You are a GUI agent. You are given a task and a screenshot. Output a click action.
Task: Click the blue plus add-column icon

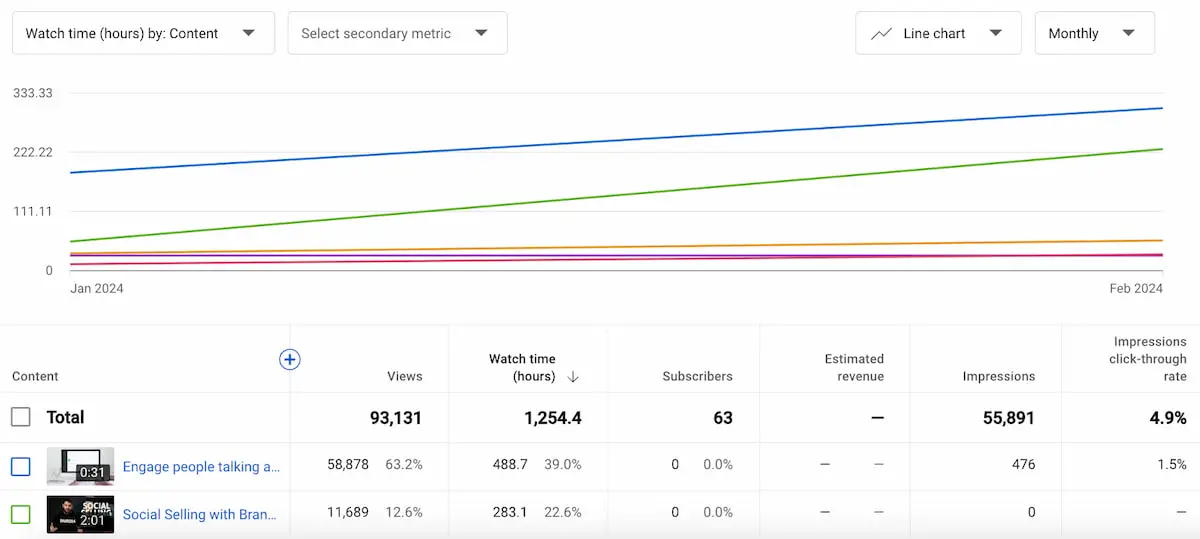(x=289, y=359)
